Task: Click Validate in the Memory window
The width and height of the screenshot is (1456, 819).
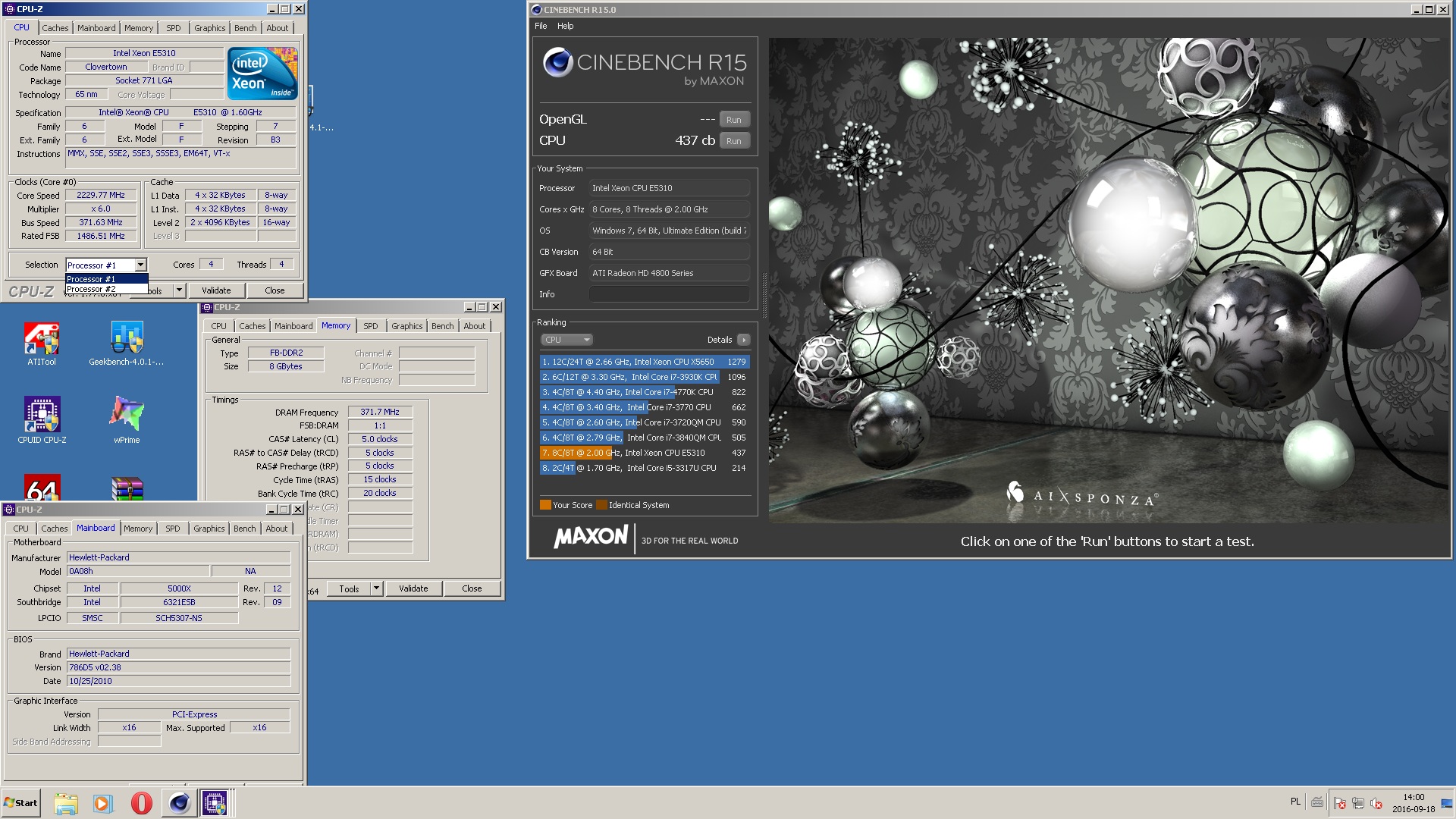Action: [413, 588]
